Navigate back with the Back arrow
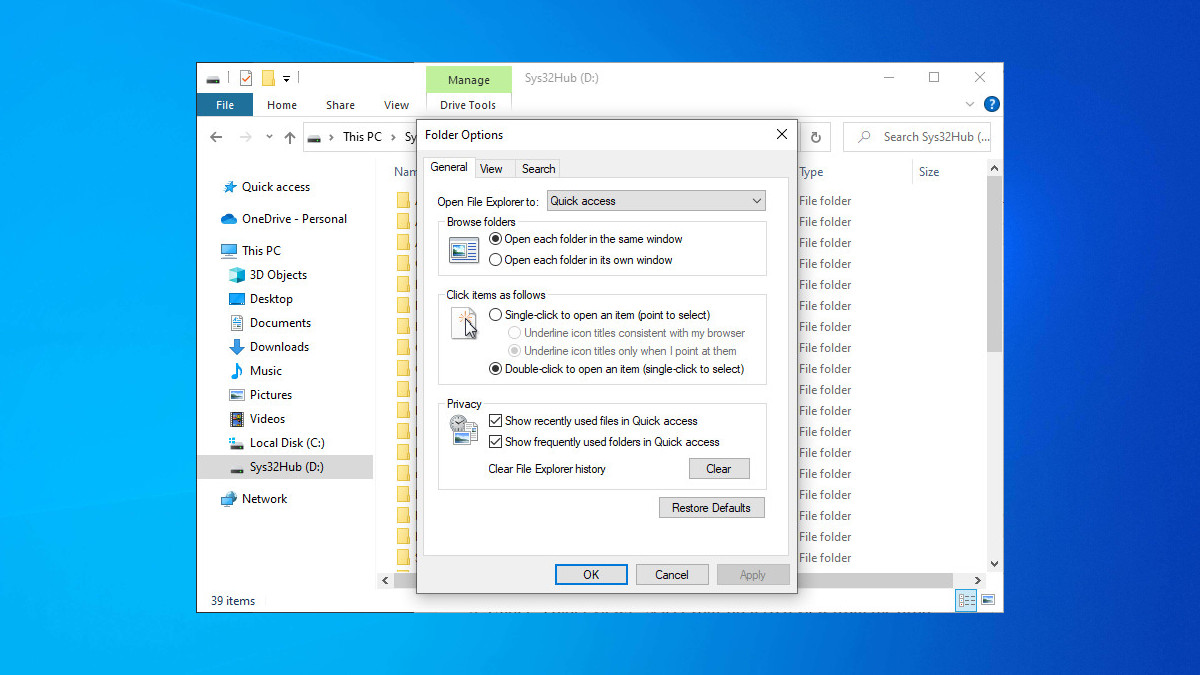The height and width of the screenshot is (675, 1200). click(x=216, y=137)
